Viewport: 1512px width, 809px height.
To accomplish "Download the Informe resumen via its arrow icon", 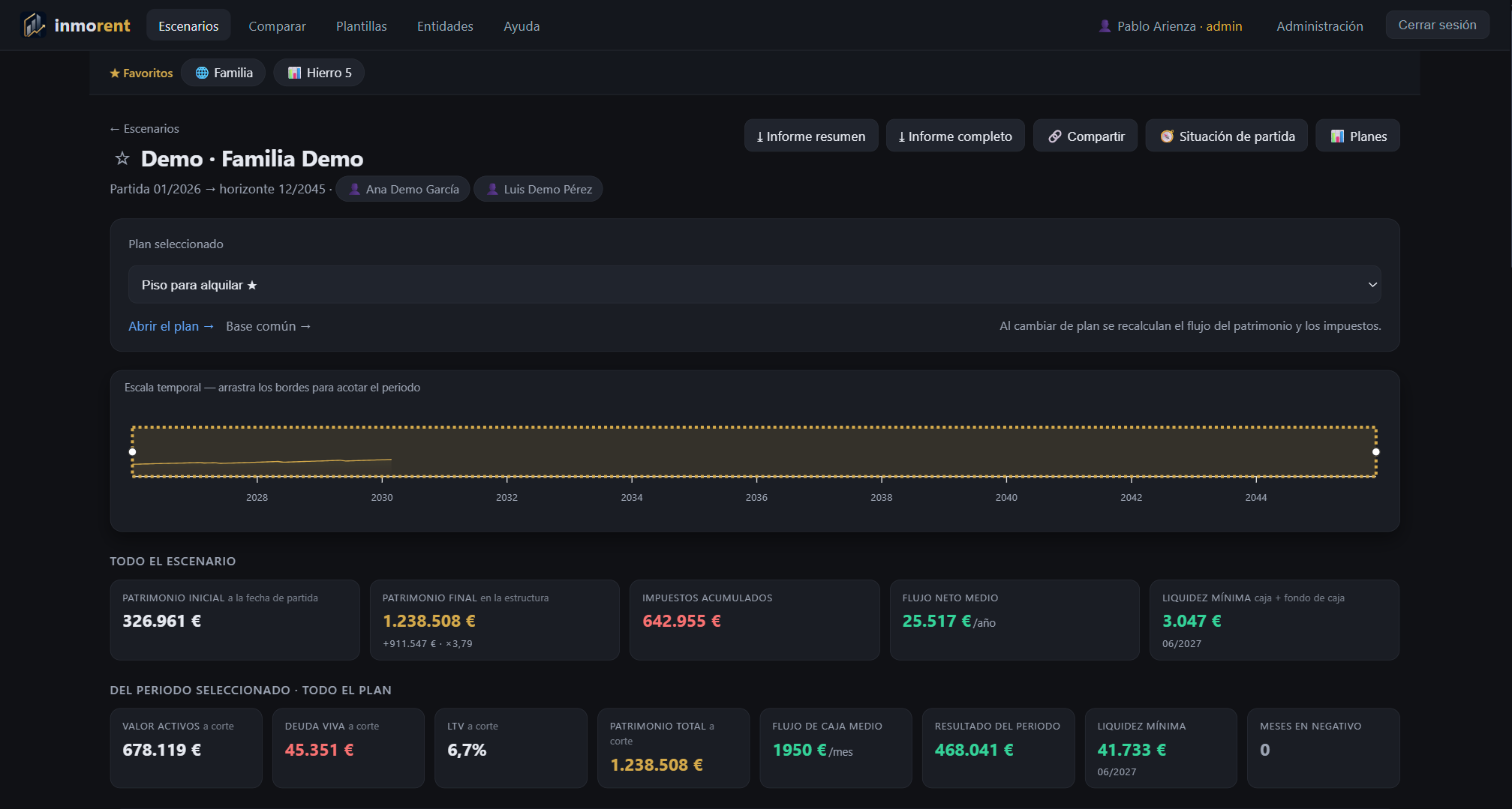I will (760, 136).
